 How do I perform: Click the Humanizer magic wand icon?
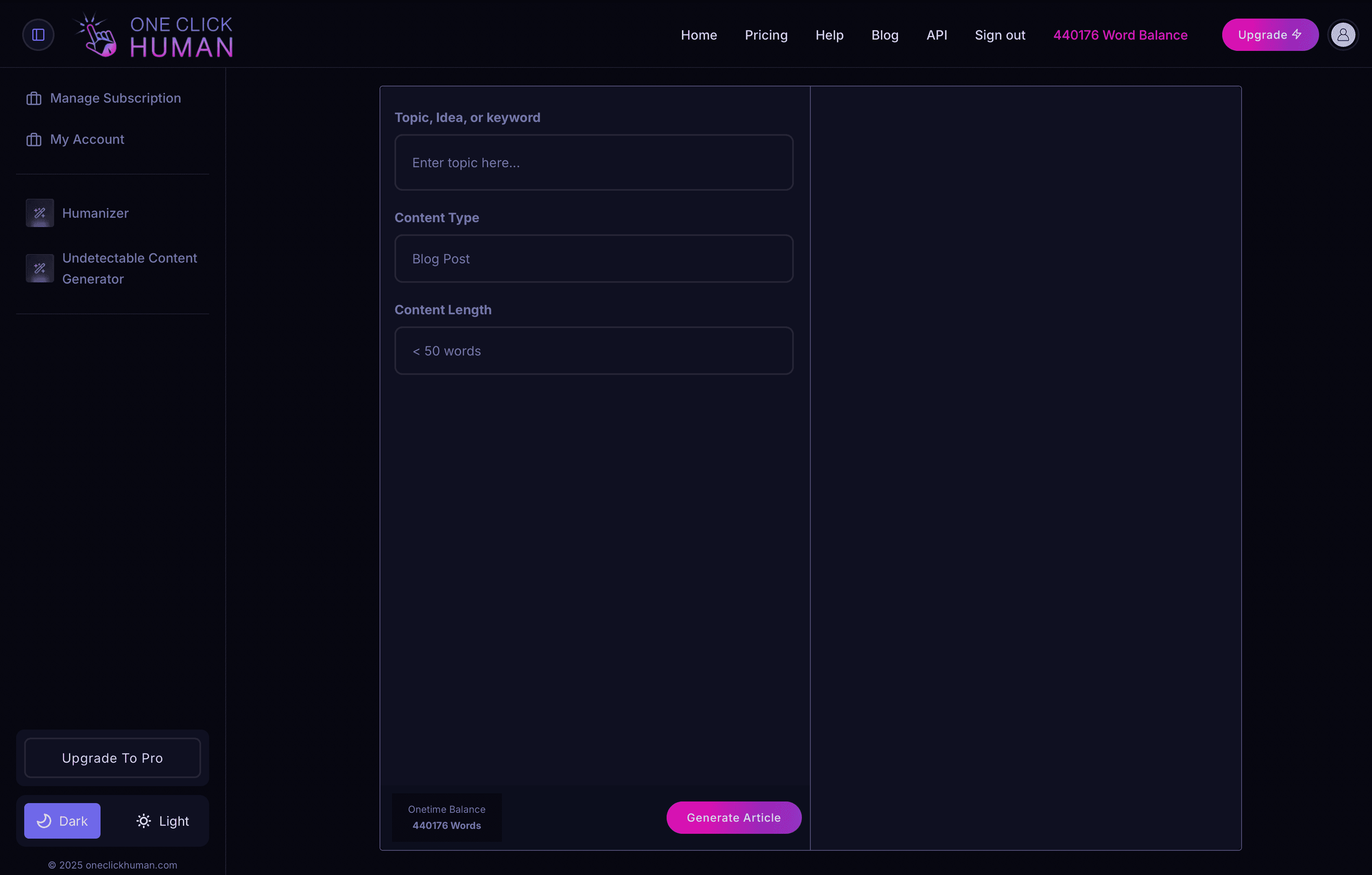tap(40, 213)
